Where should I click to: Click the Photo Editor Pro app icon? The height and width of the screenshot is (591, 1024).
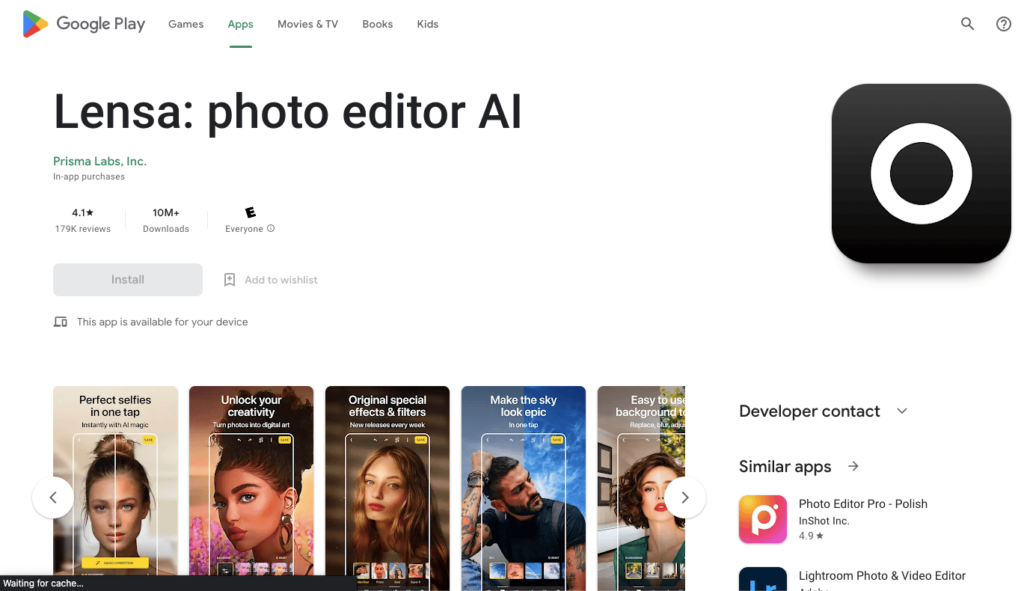tap(763, 519)
